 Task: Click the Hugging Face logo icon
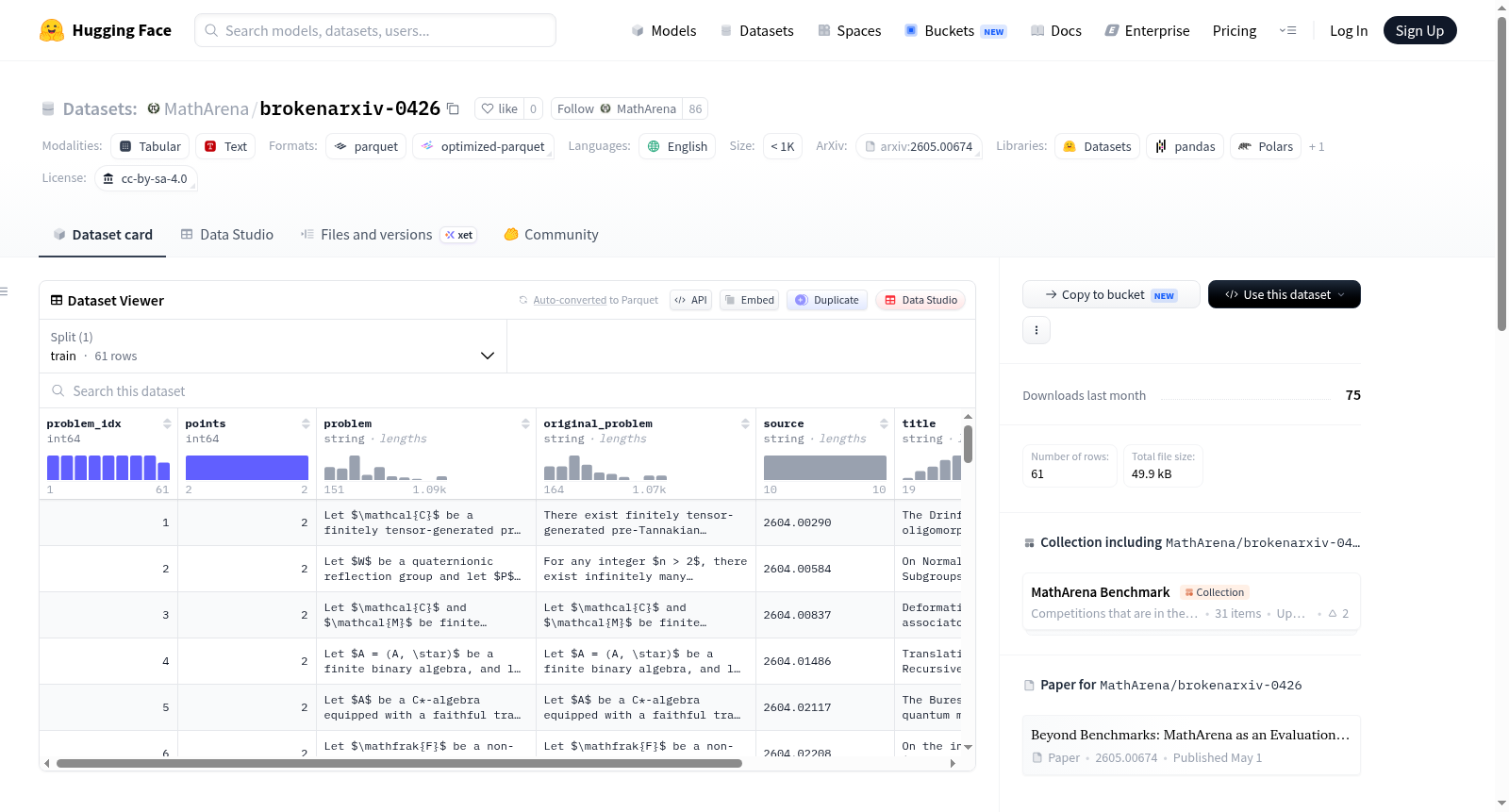point(52,30)
